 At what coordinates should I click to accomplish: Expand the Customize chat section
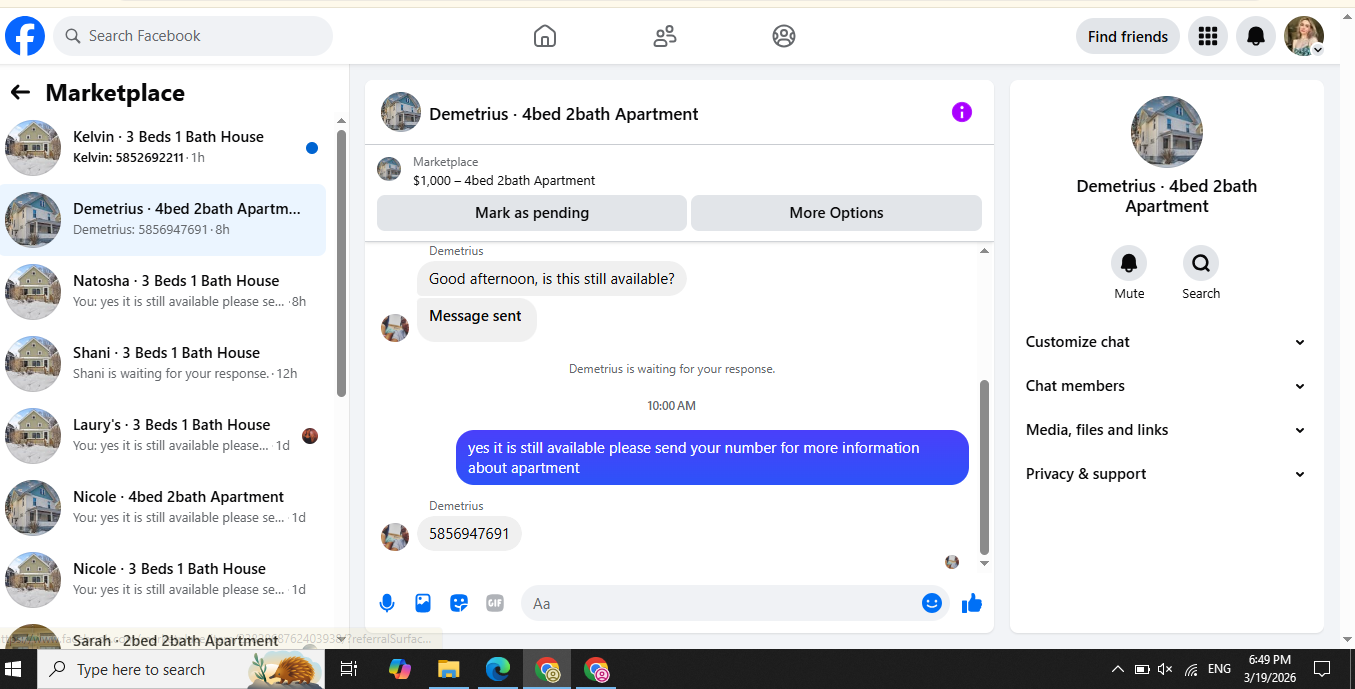click(1166, 342)
